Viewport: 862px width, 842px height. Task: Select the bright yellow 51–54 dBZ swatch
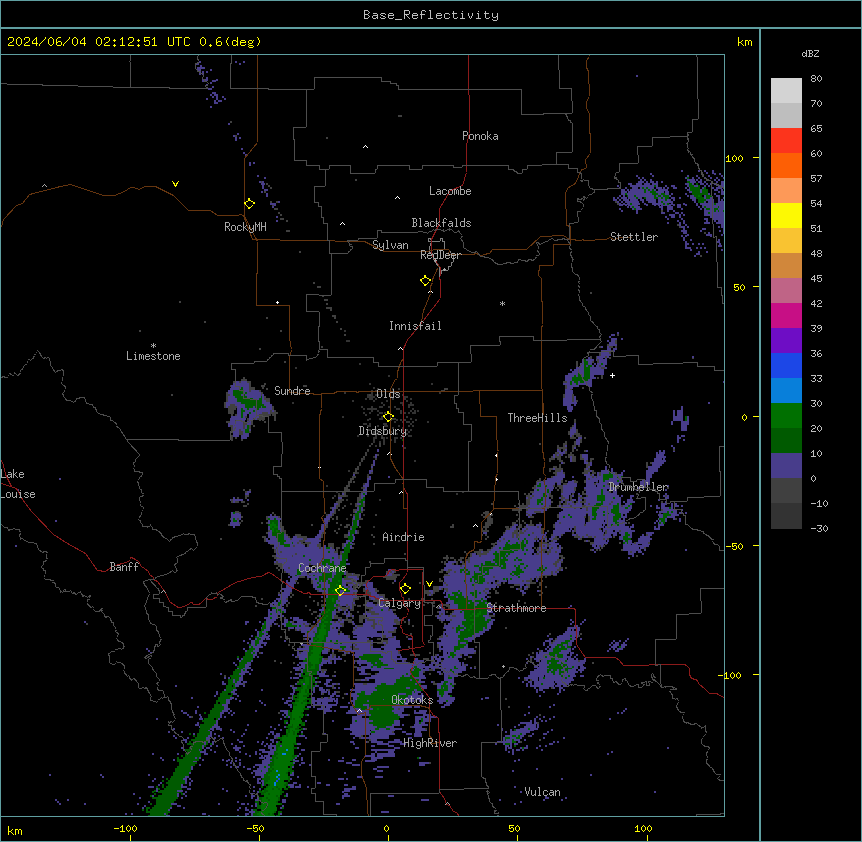tap(786, 215)
